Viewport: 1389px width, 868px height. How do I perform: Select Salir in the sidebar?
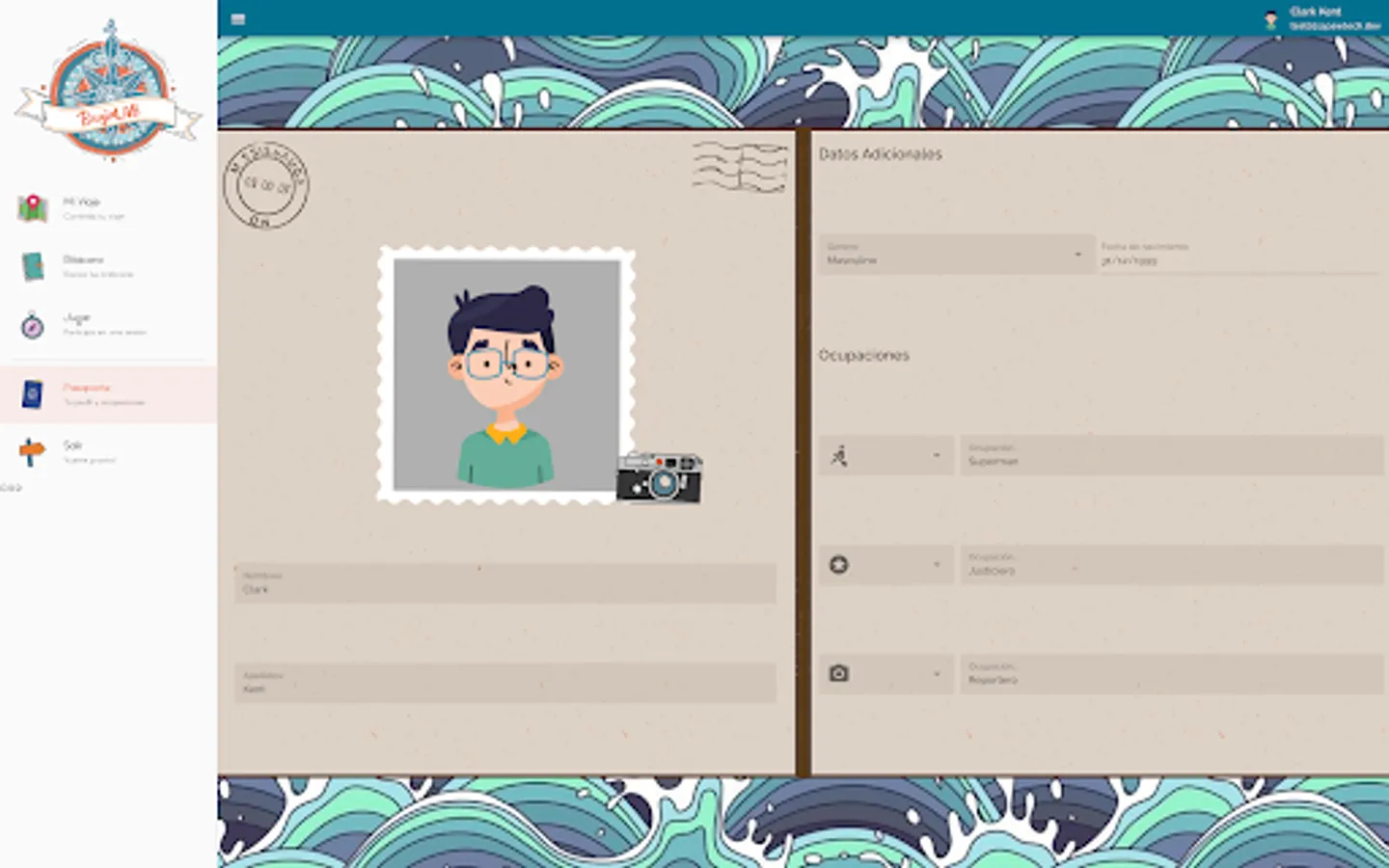click(108, 451)
